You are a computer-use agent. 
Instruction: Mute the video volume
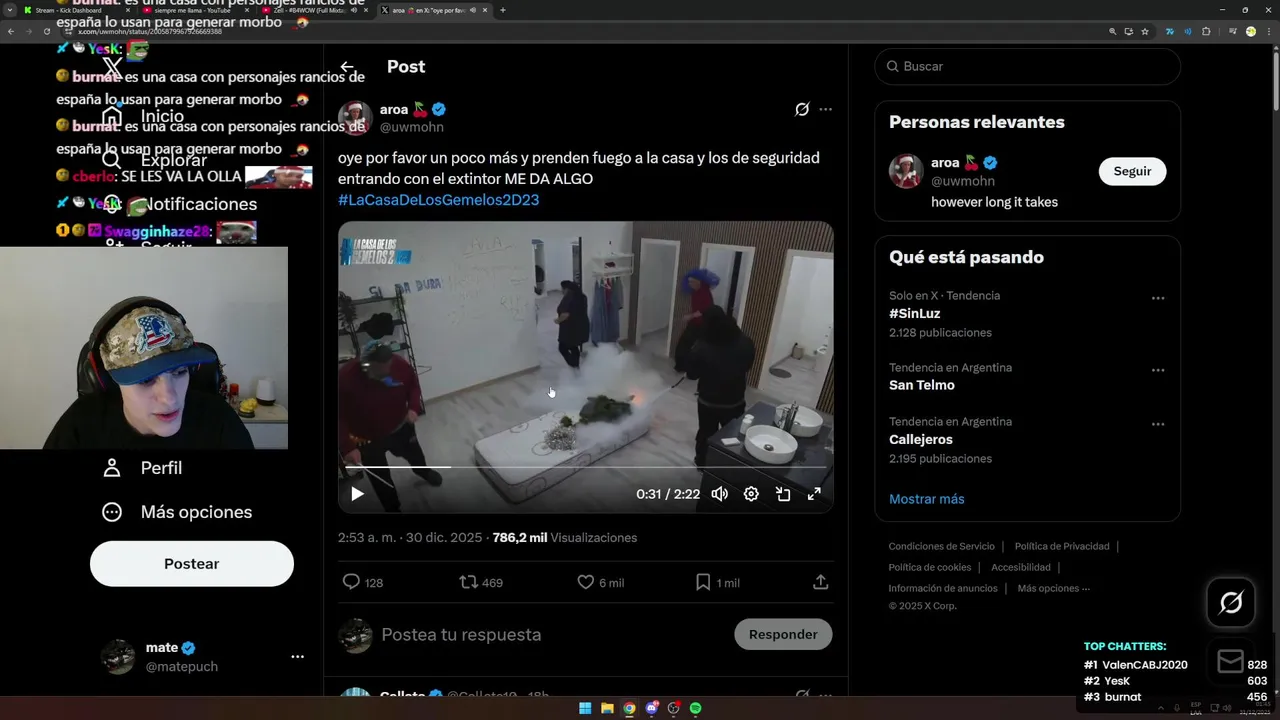click(719, 494)
